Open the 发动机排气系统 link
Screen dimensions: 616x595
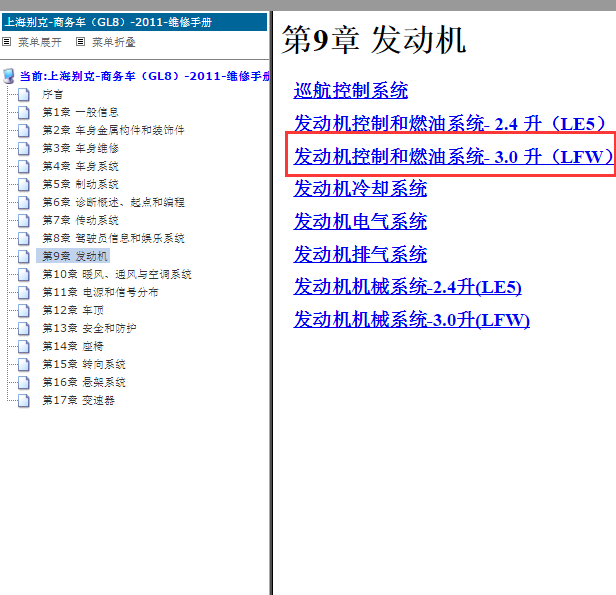coord(360,254)
